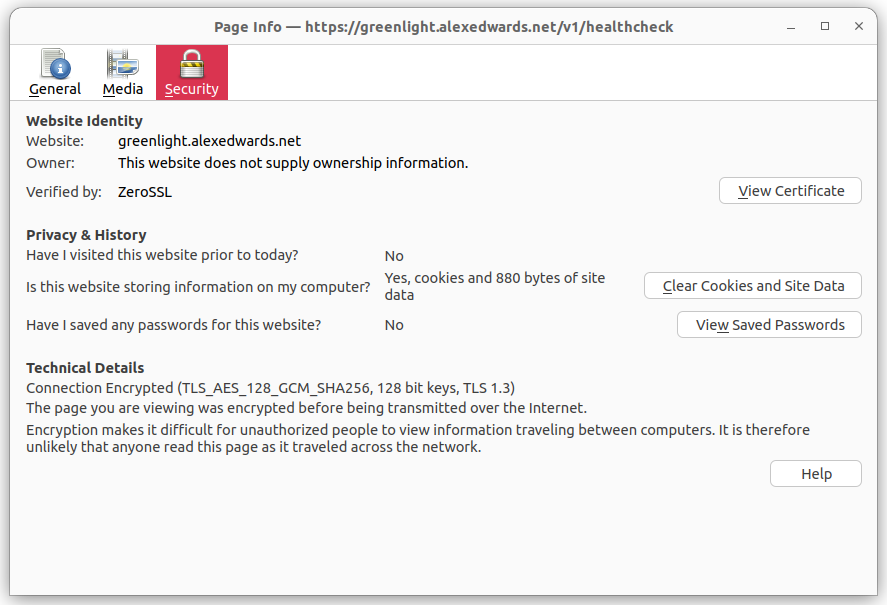Click the Page Info title bar text
Screen dimensions: 887x605
(443, 27)
